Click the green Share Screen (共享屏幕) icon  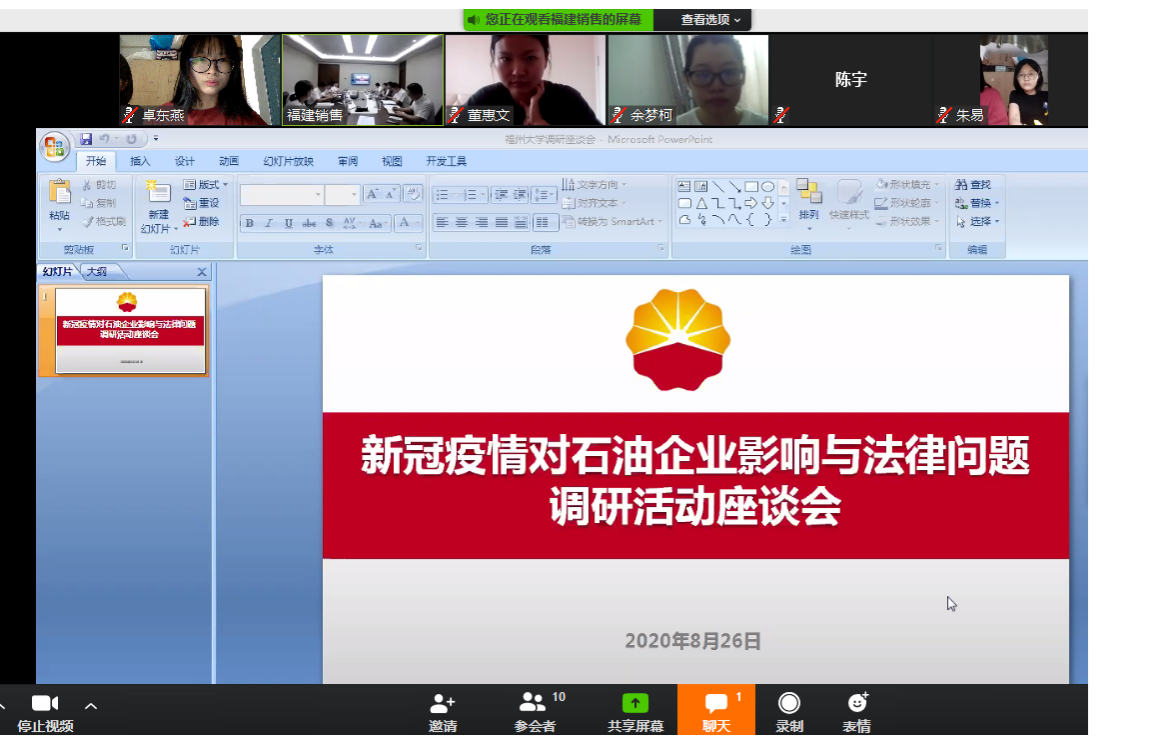click(x=635, y=704)
